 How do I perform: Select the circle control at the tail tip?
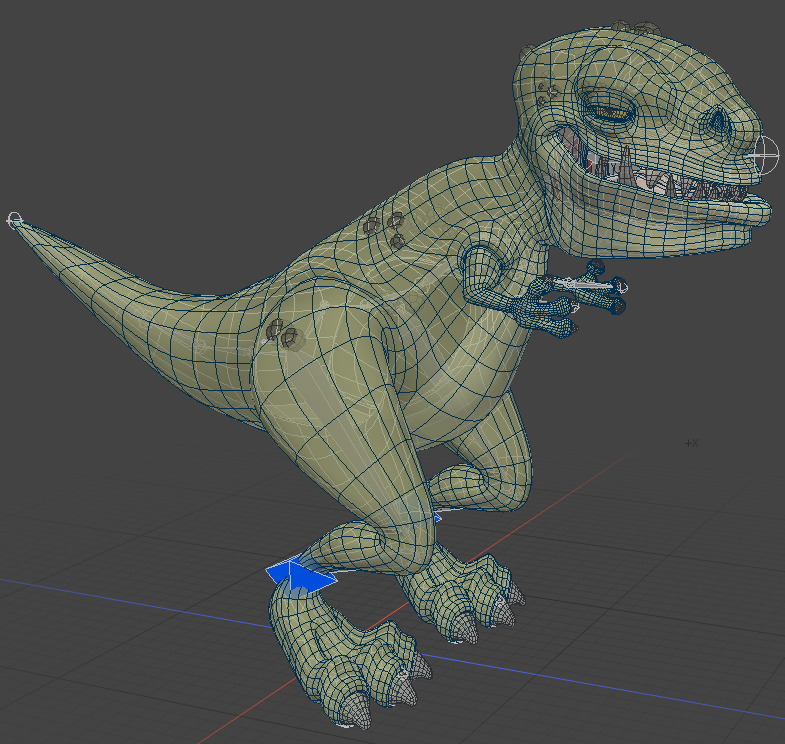pos(14,219)
